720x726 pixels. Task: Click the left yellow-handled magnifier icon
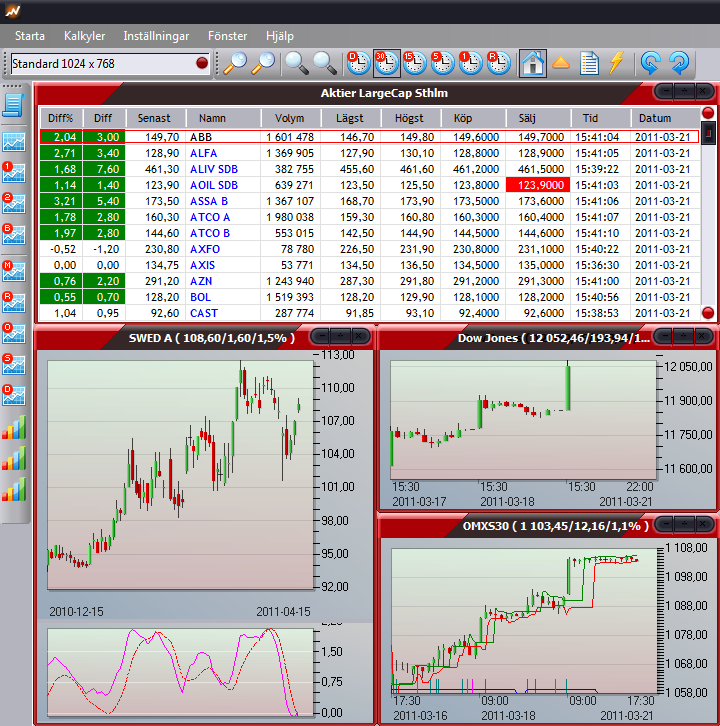(235, 63)
